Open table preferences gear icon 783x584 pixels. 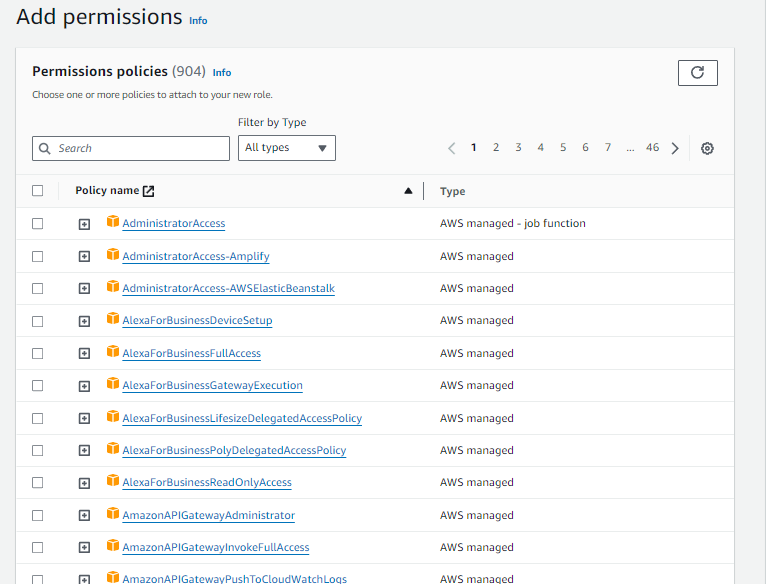coord(707,148)
